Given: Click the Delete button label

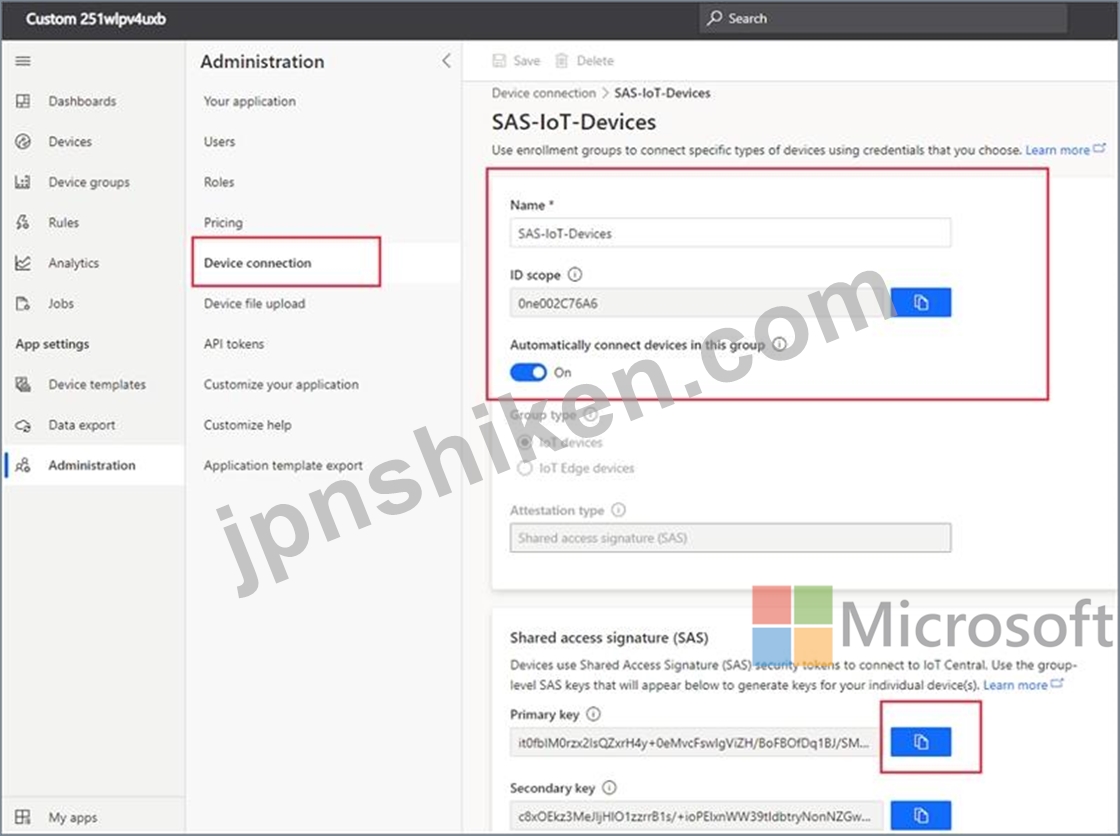Looking at the screenshot, I should click(595, 61).
